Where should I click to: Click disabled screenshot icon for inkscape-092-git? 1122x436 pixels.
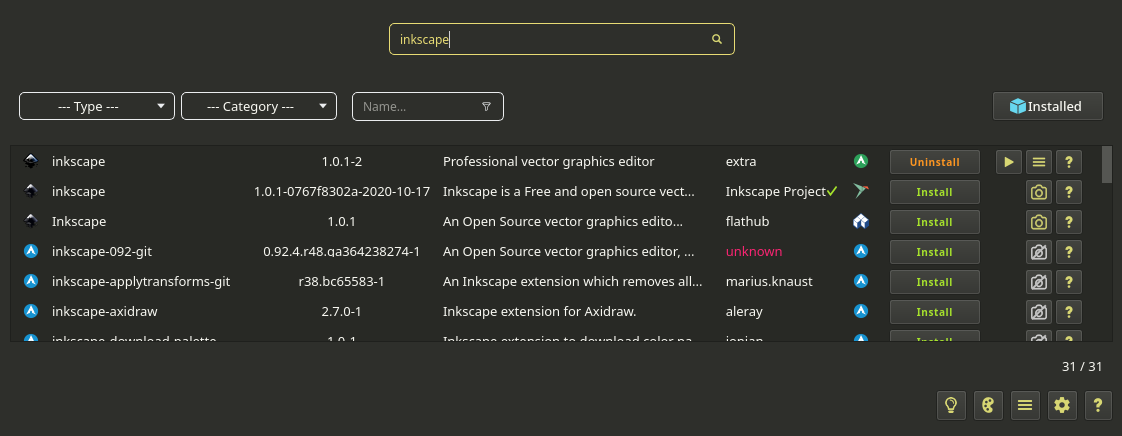(x=1039, y=252)
